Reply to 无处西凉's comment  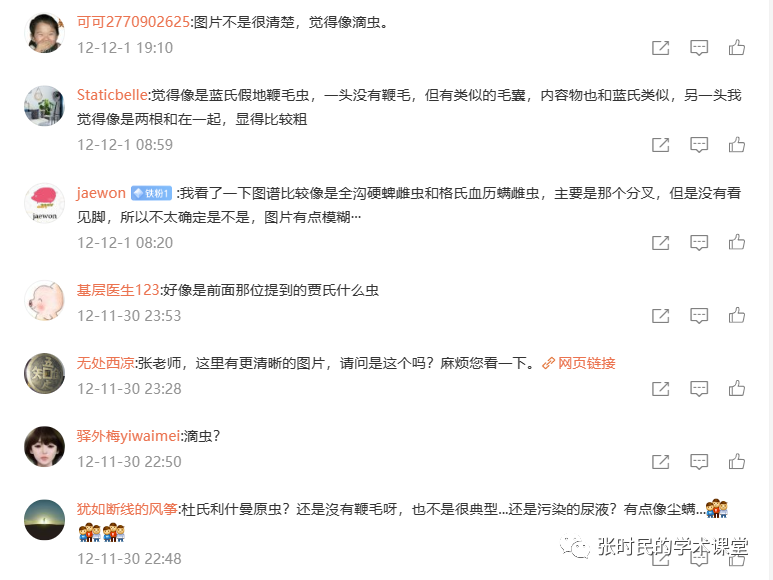(x=699, y=389)
